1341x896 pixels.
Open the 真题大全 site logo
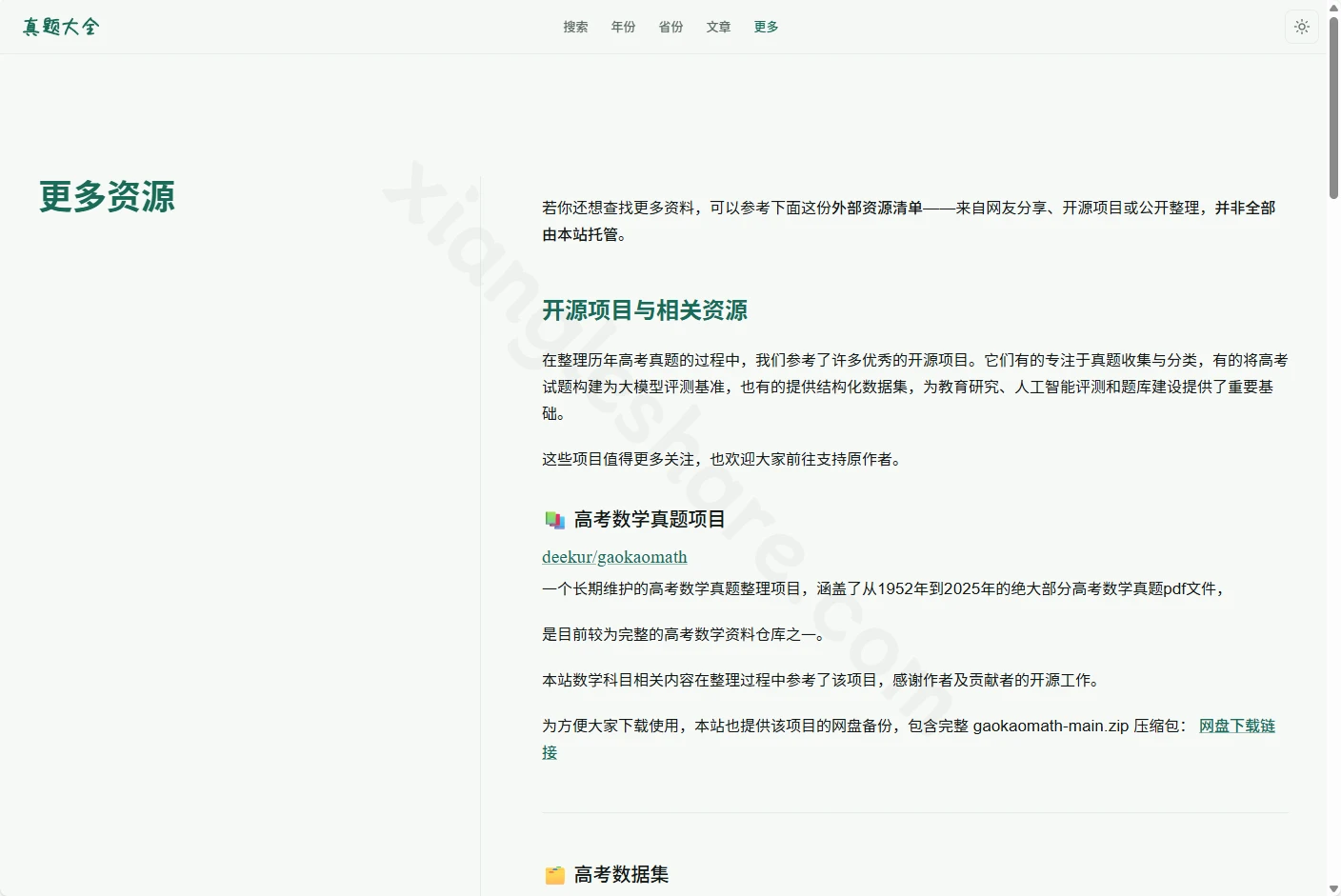(61, 27)
